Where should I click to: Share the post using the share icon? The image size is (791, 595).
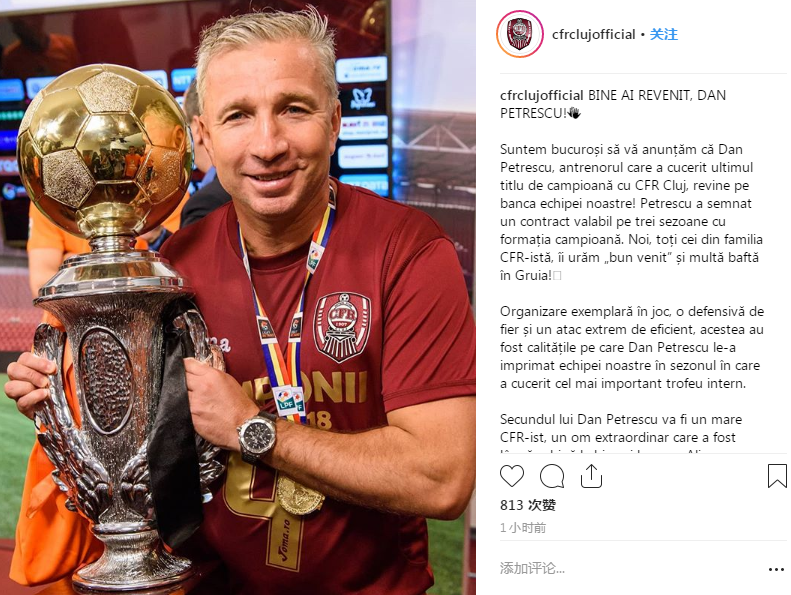(x=591, y=476)
